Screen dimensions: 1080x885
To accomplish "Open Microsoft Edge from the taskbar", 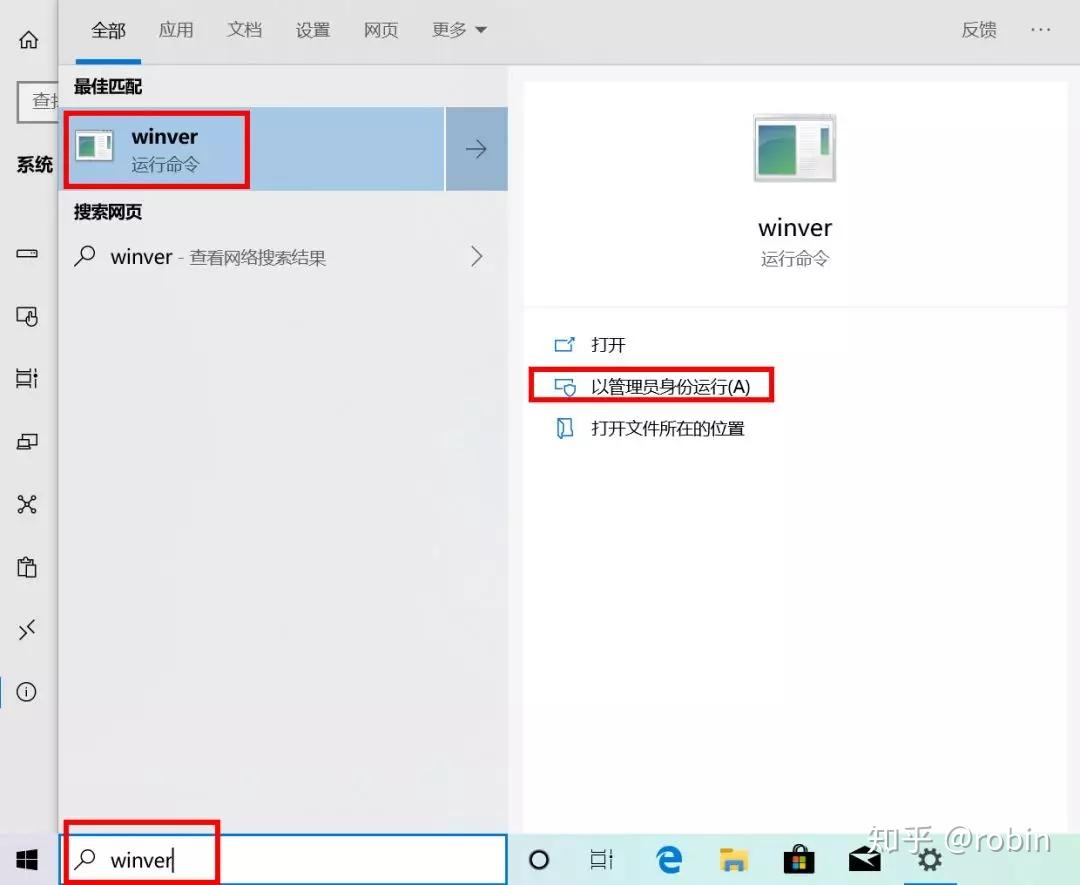I will pyautogui.click(x=668, y=858).
